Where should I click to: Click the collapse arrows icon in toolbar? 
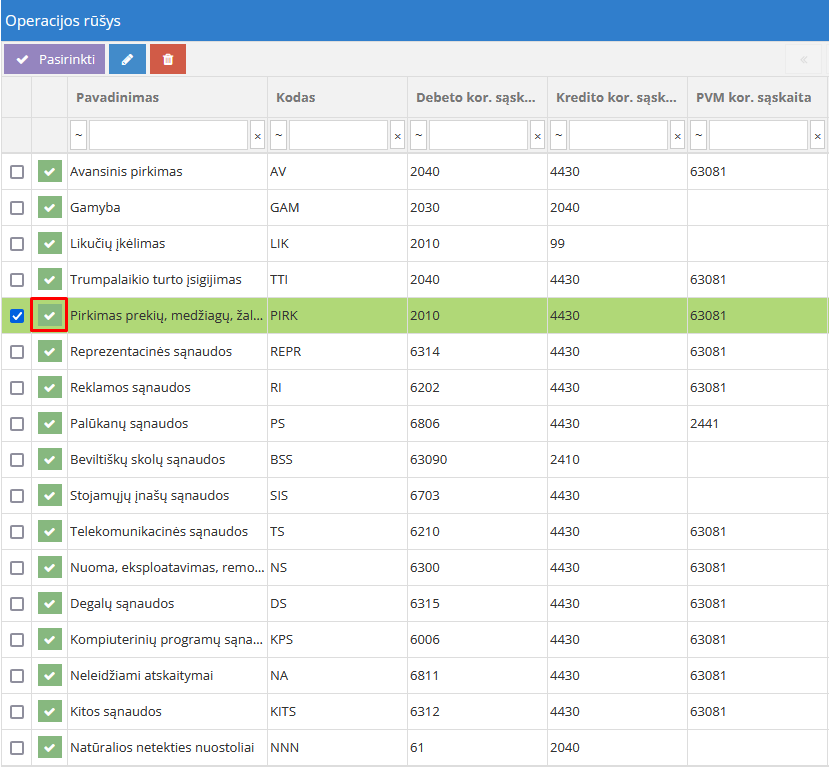click(803, 59)
